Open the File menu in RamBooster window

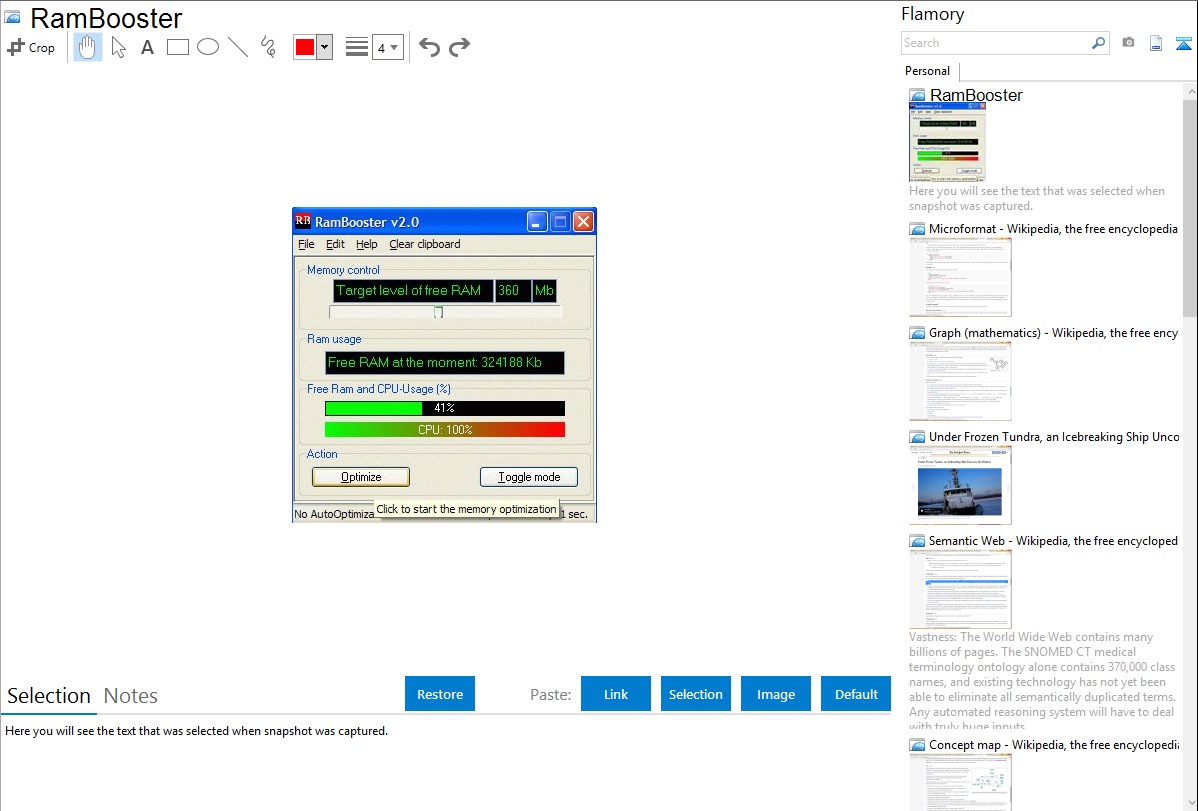pos(306,245)
